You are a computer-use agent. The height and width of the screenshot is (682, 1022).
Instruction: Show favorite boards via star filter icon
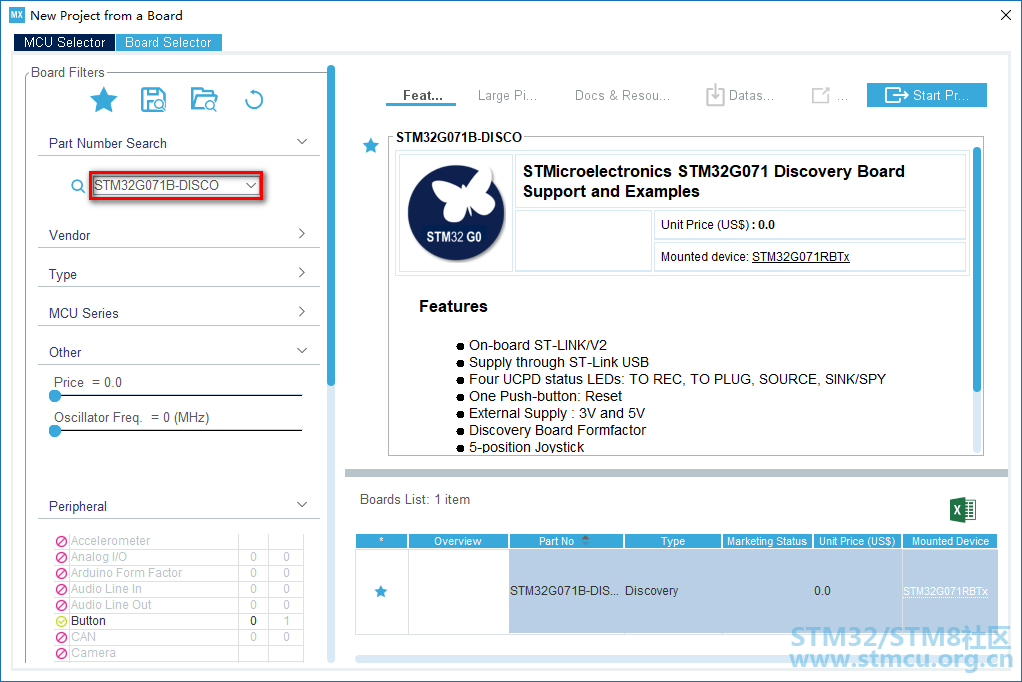(104, 100)
